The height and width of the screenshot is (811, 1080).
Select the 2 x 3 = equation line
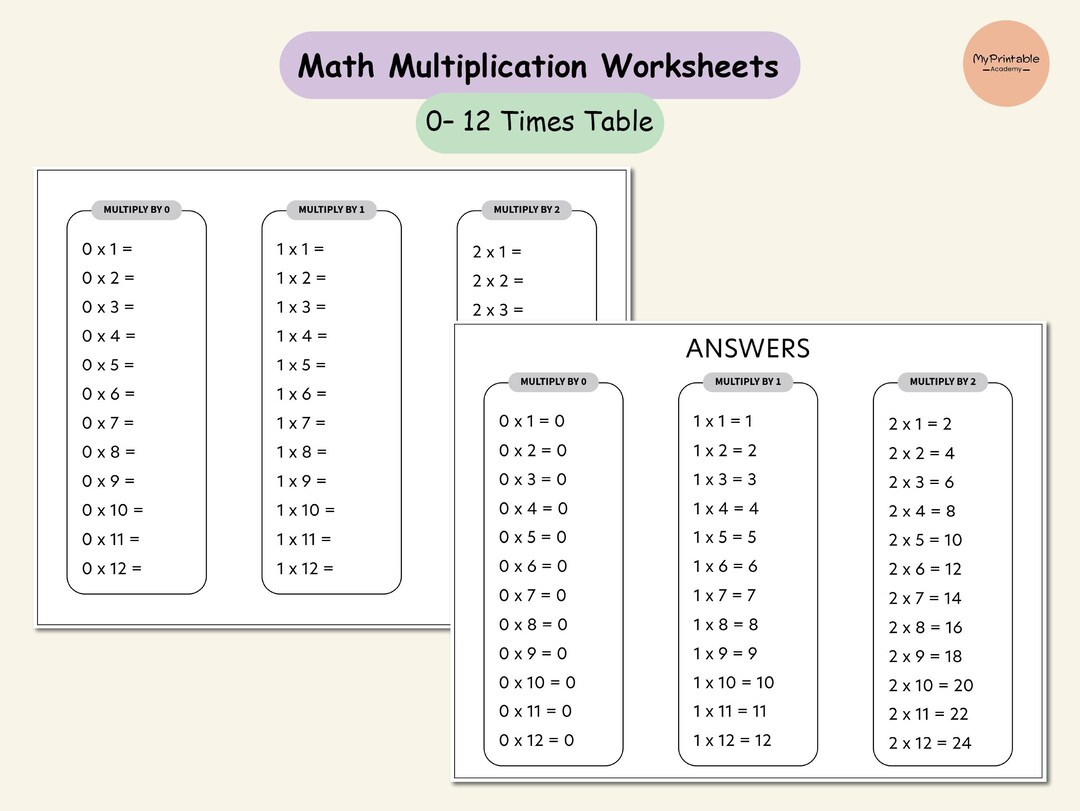(x=497, y=309)
